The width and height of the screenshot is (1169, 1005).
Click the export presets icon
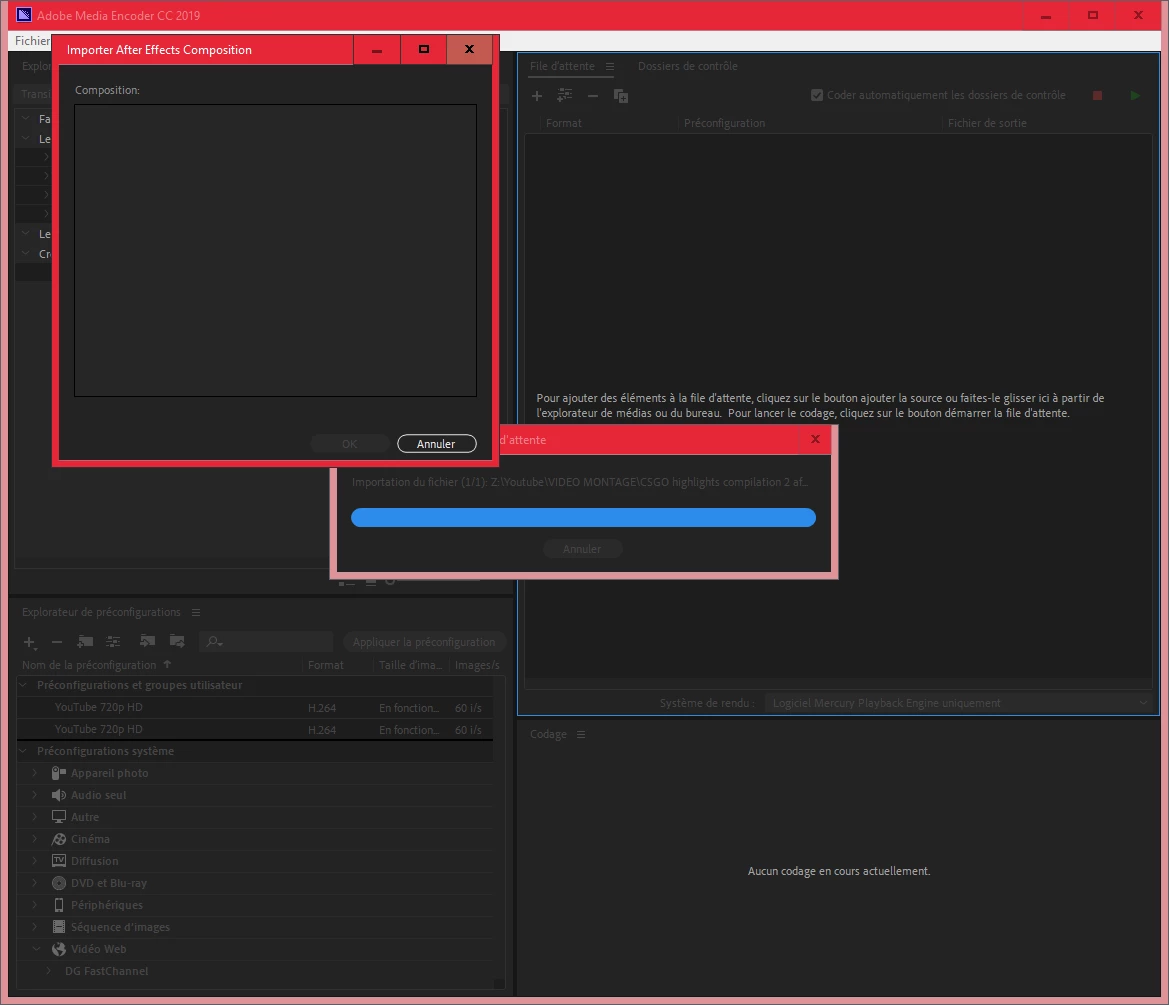coord(177,641)
